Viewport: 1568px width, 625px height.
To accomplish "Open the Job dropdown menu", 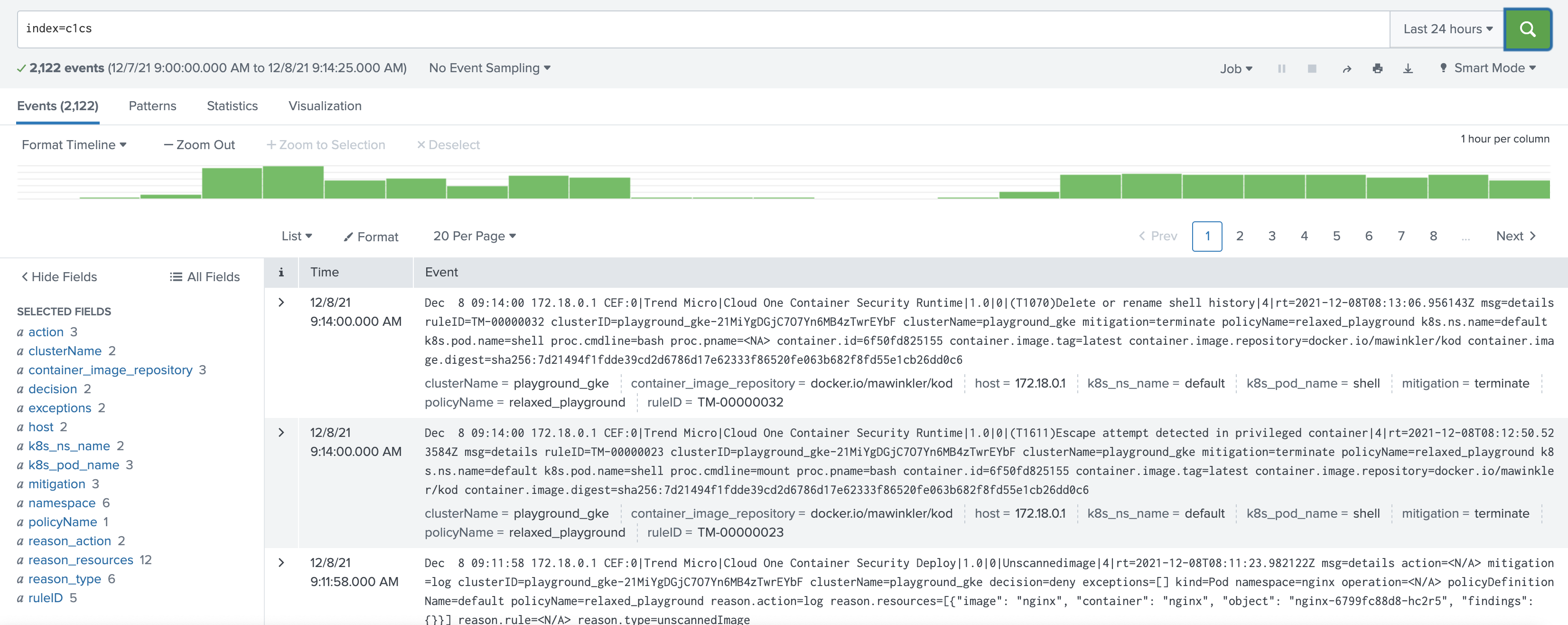I will coord(1236,69).
